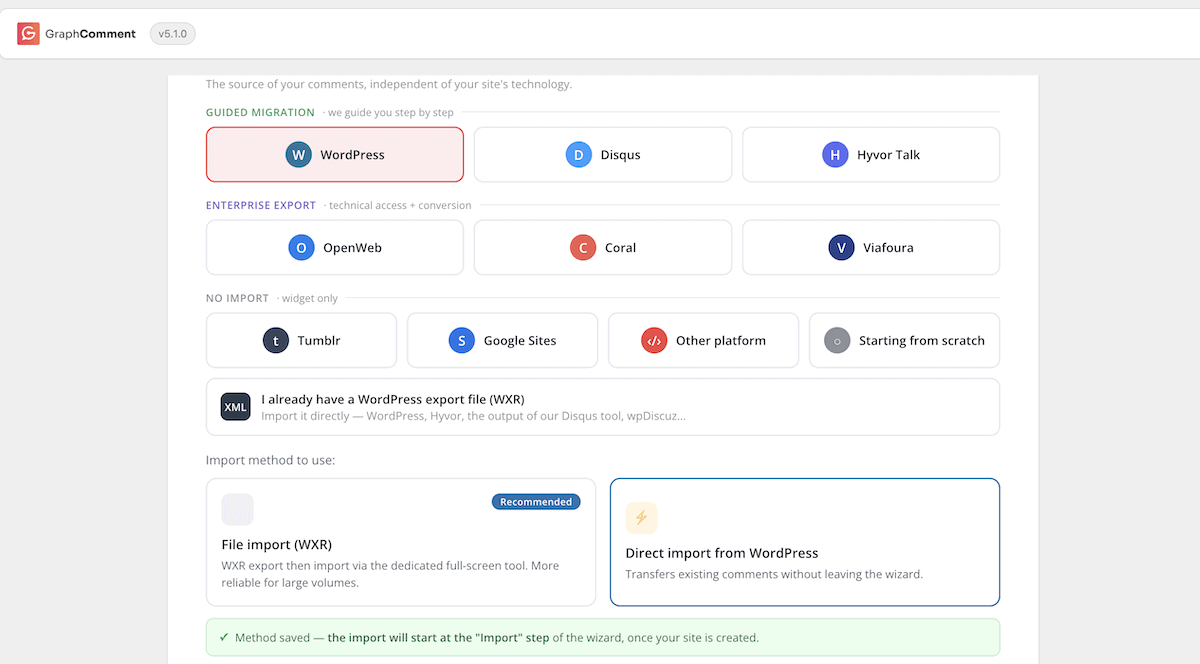The width and height of the screenshot is (1200, 664).
Task: Open the WordPress export file (WXR) option
Action: 603,407
